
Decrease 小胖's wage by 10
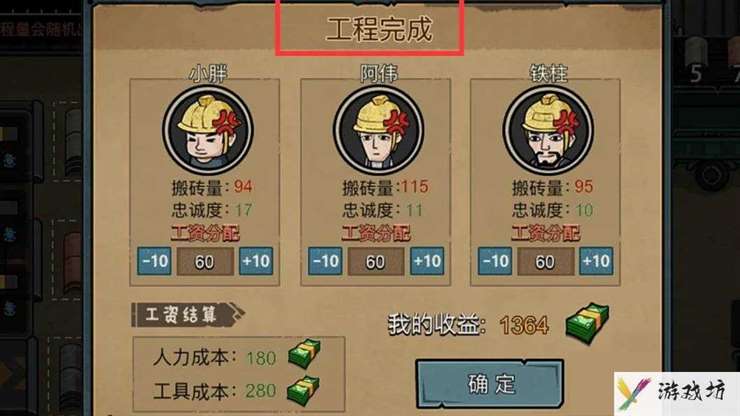click(154, 261)
